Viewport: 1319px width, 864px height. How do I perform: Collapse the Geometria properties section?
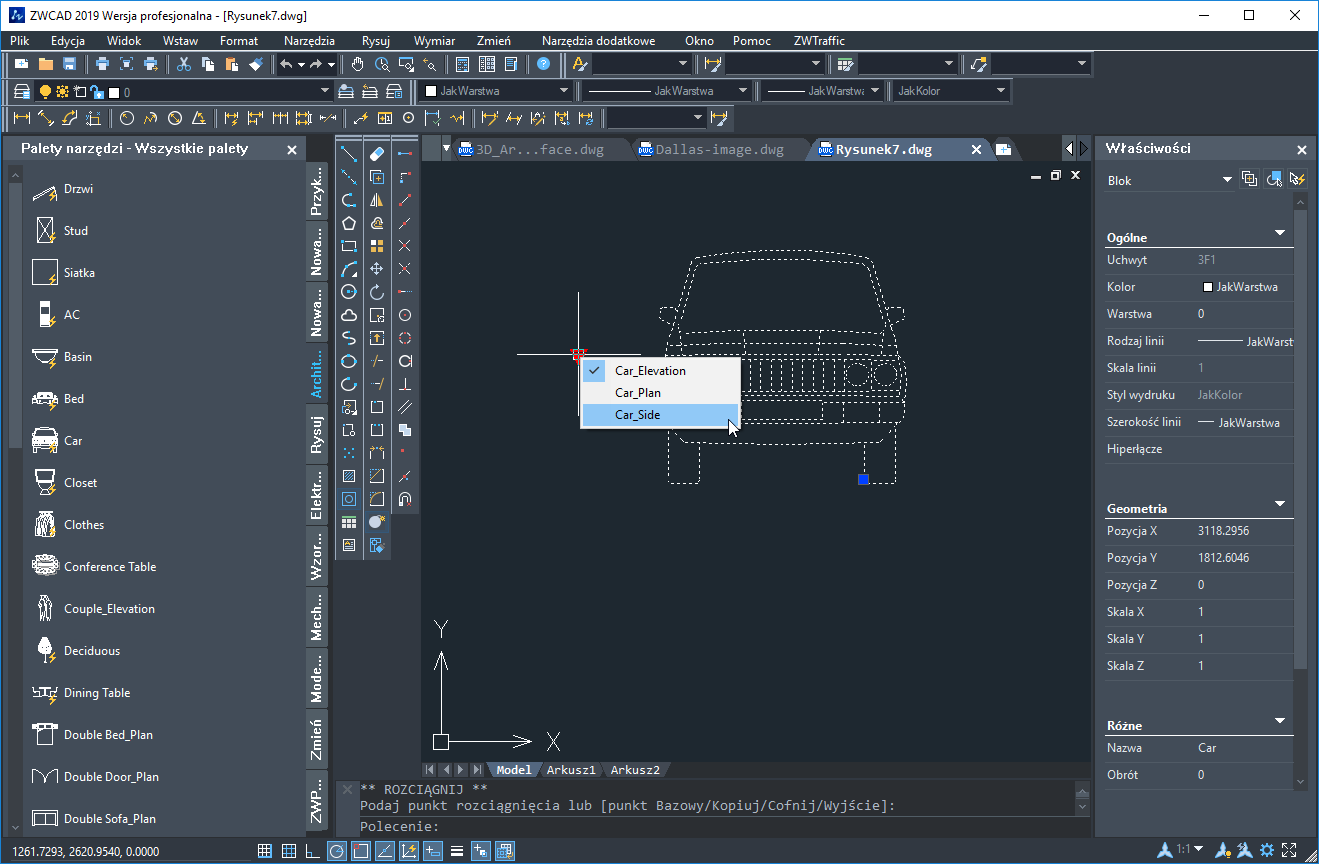[x=1279, y=504]
